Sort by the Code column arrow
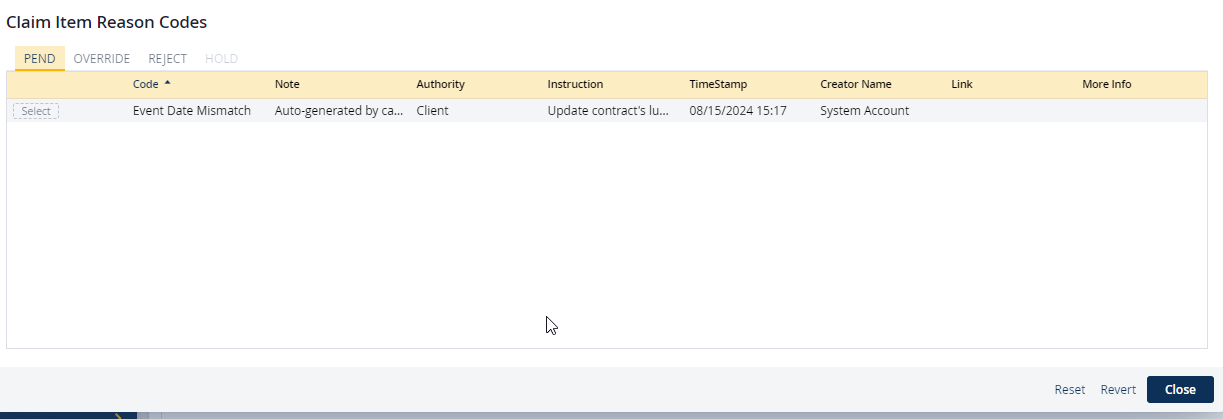This screenshot has height=419, width=1223. 167,83
